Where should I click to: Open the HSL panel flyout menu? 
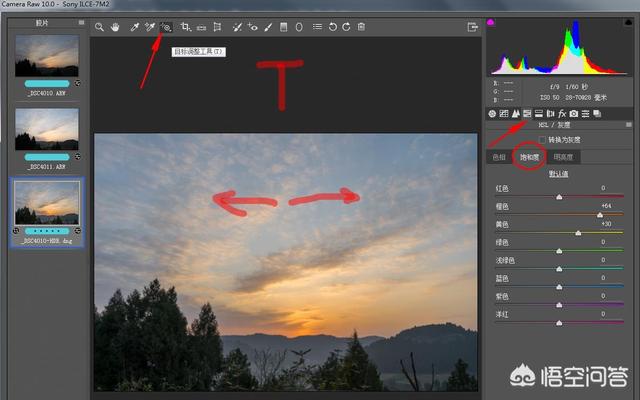click(x=629, y=125)
